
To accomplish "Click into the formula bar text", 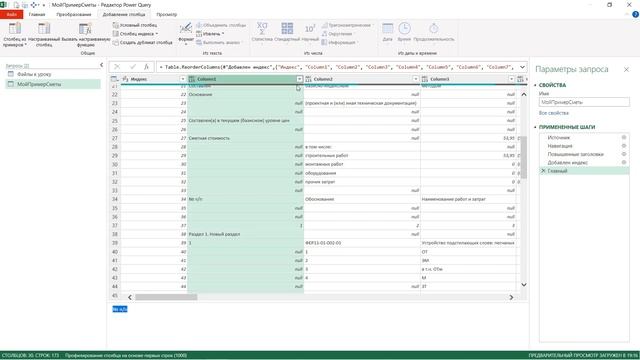I will point(337,67).
